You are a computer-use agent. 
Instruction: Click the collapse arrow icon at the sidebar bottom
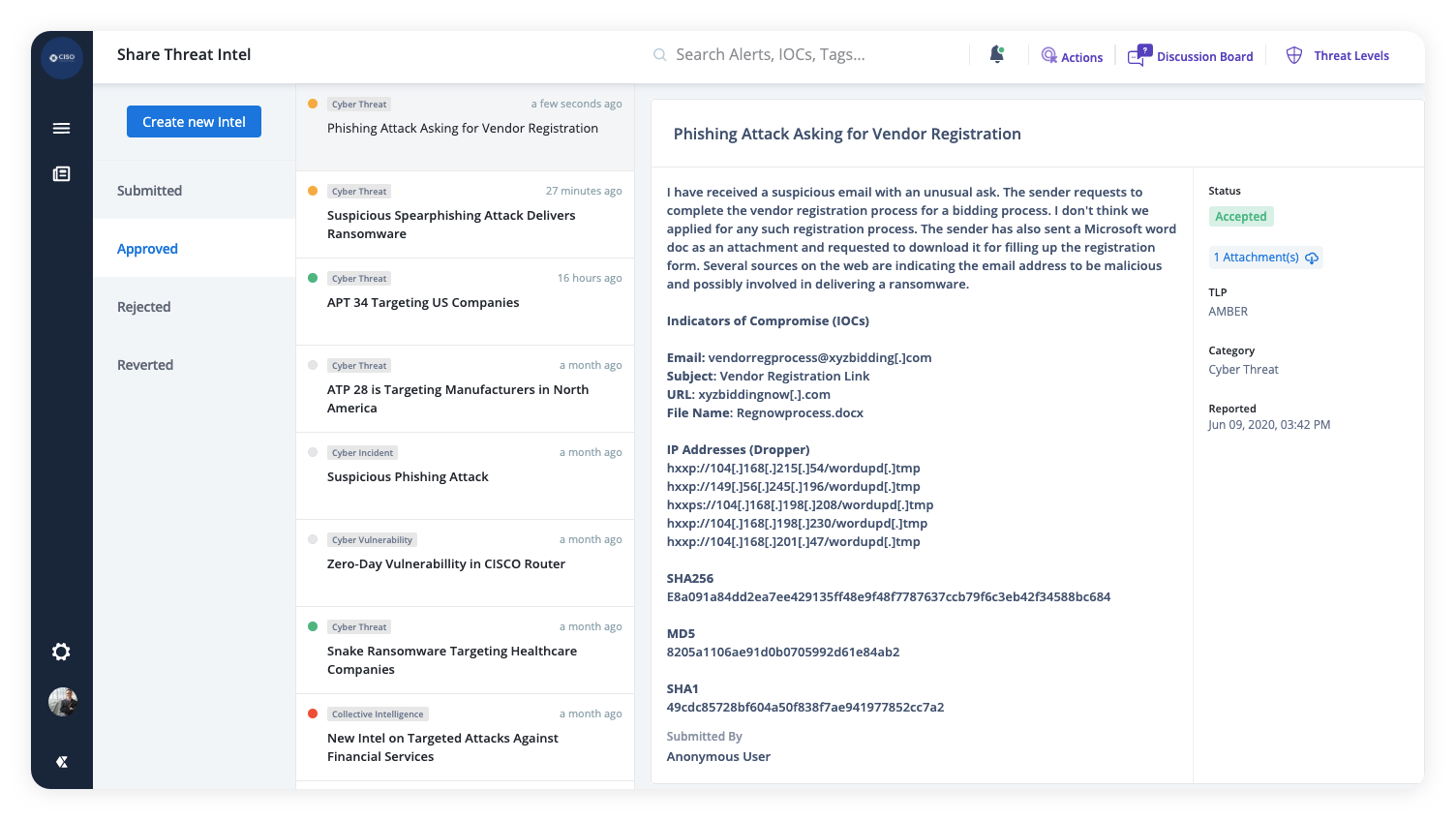(62, 762)
